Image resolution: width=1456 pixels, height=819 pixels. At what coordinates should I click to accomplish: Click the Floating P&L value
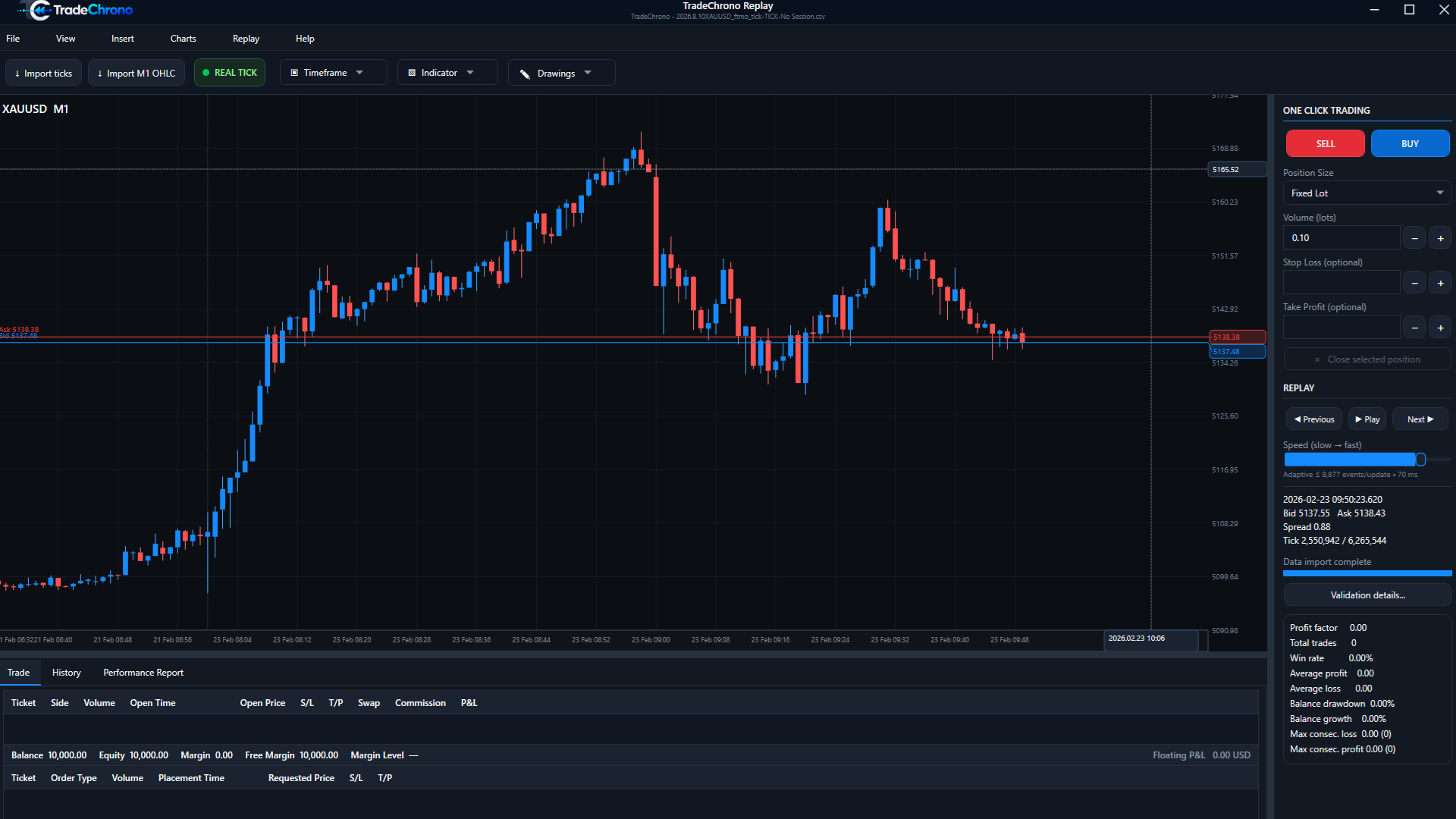click(1232, 755)
